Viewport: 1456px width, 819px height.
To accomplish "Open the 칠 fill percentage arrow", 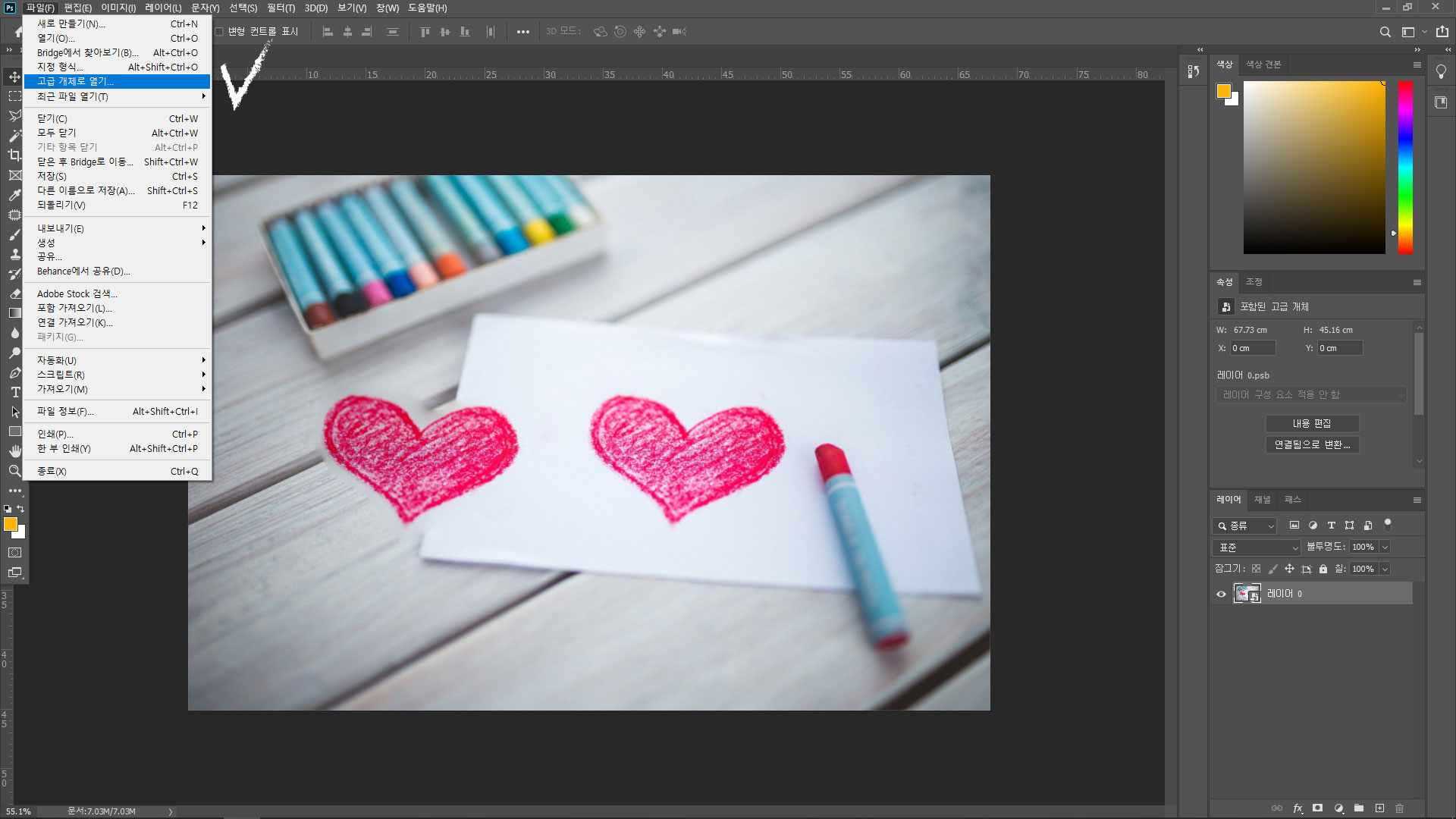I will [x=1385, y=569].
